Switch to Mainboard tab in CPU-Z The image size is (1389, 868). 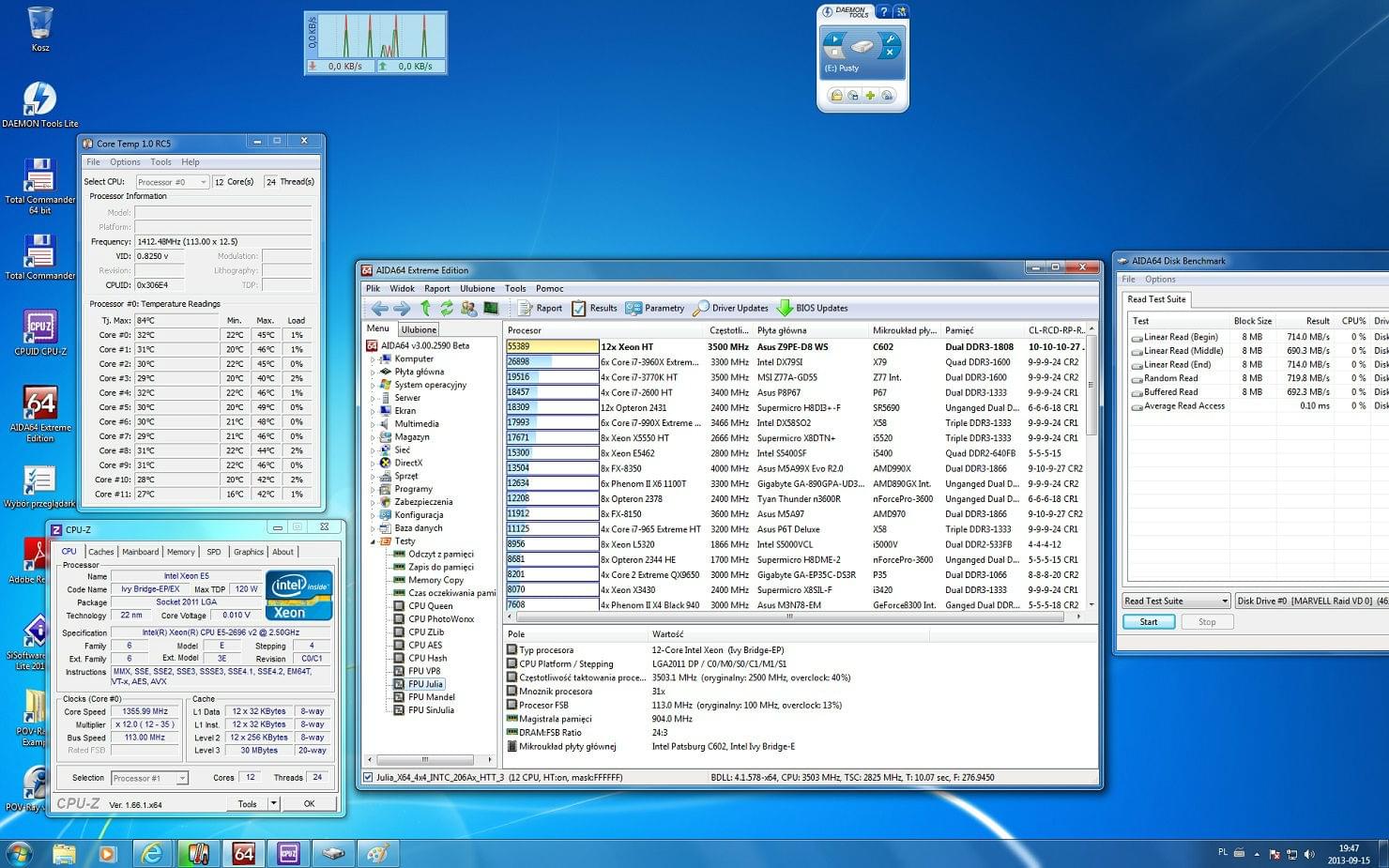pos(140,552)
